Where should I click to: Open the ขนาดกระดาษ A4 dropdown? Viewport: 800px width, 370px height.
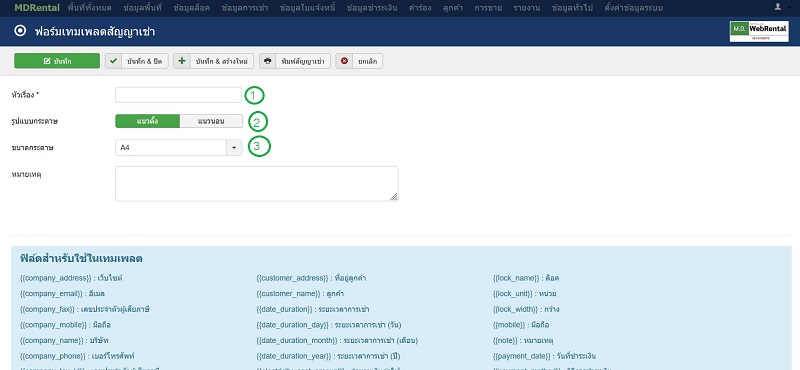coord(179,147)
